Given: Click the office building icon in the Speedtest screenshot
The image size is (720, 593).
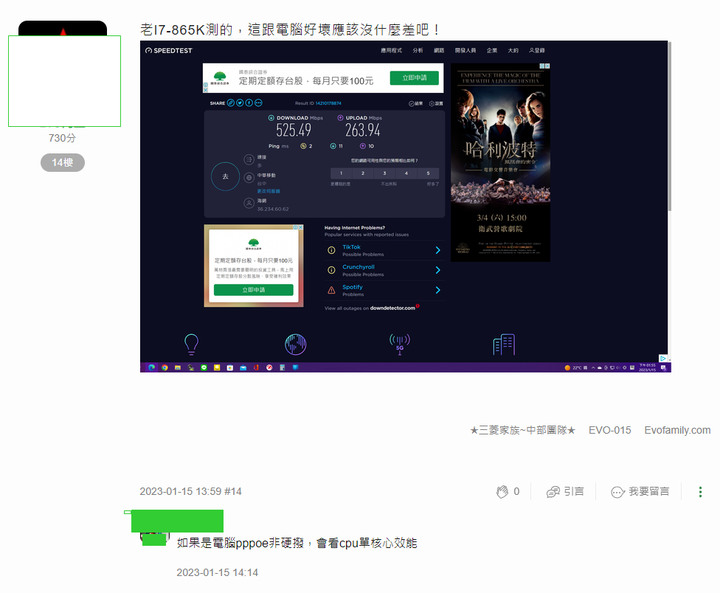Looking at the screenshot, I should pyautogui.click(x=504, y=345).
